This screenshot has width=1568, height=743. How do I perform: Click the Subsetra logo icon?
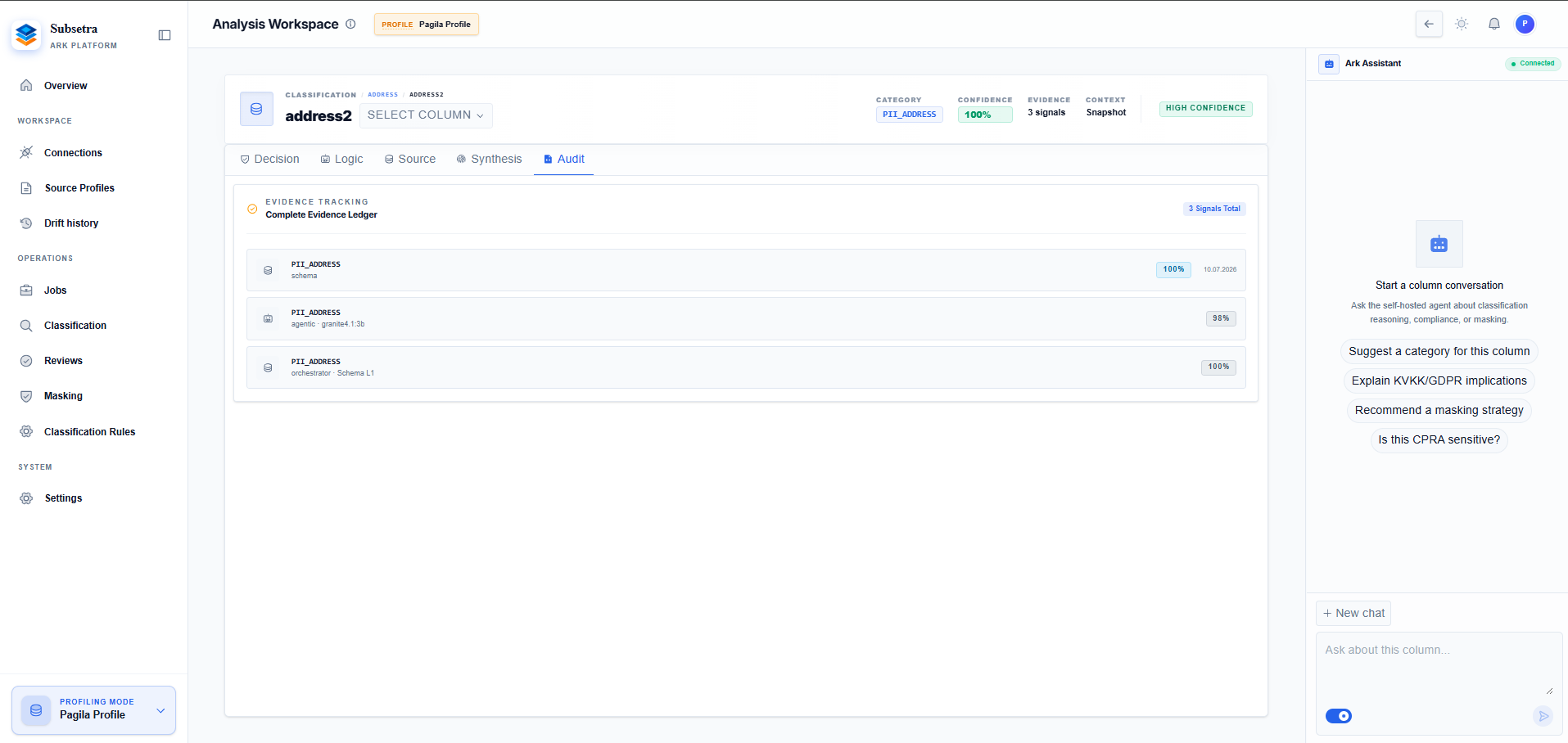click(x=26, y=35)
